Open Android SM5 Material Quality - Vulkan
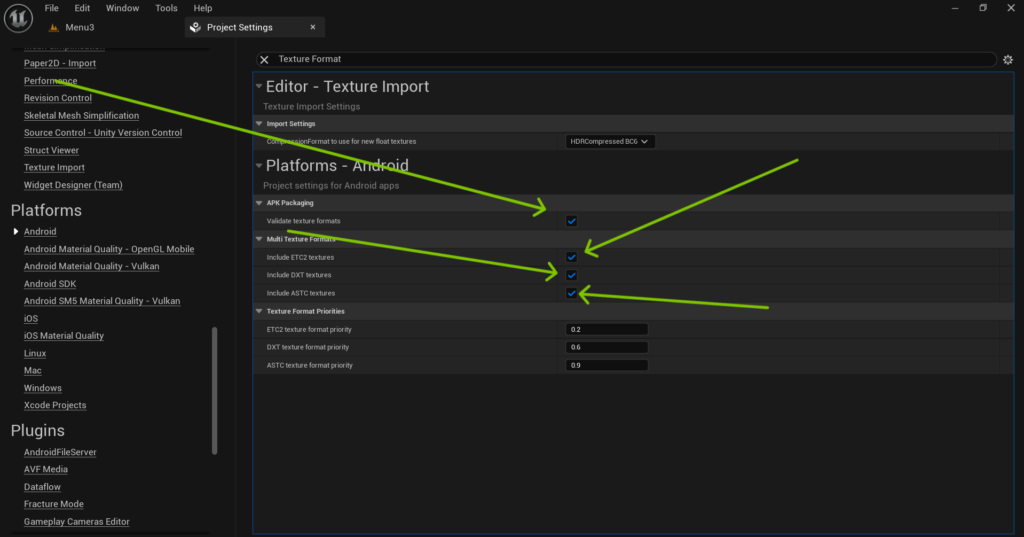1024x537 pixels. click(102, 301)
